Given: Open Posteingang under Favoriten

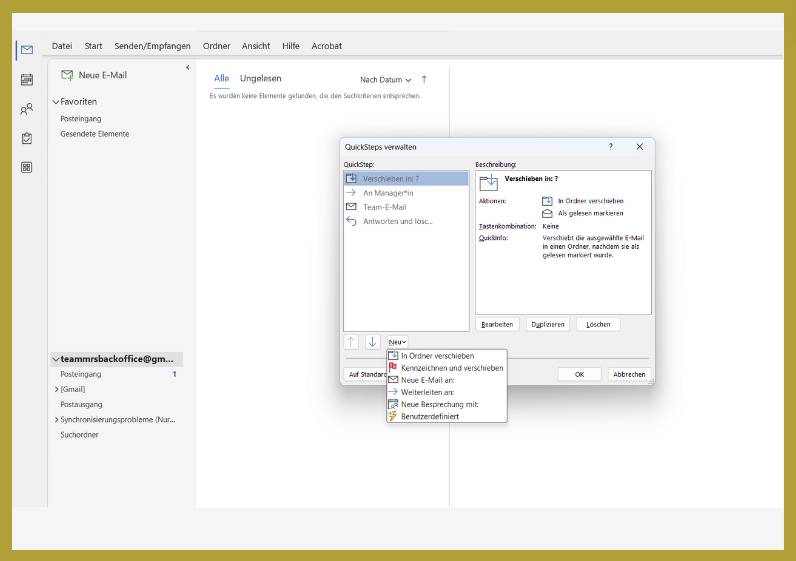Looking at the screenshot, I should pos(81,119).
